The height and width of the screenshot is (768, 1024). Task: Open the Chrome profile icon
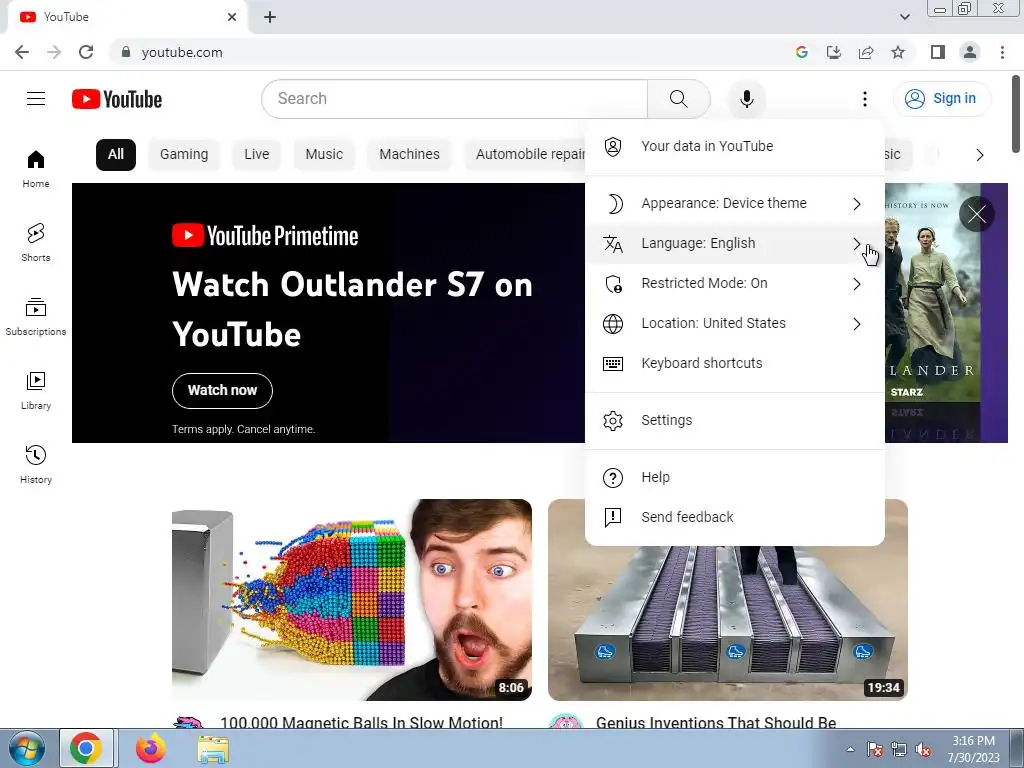pyautogui.click(x=970, y=52)
